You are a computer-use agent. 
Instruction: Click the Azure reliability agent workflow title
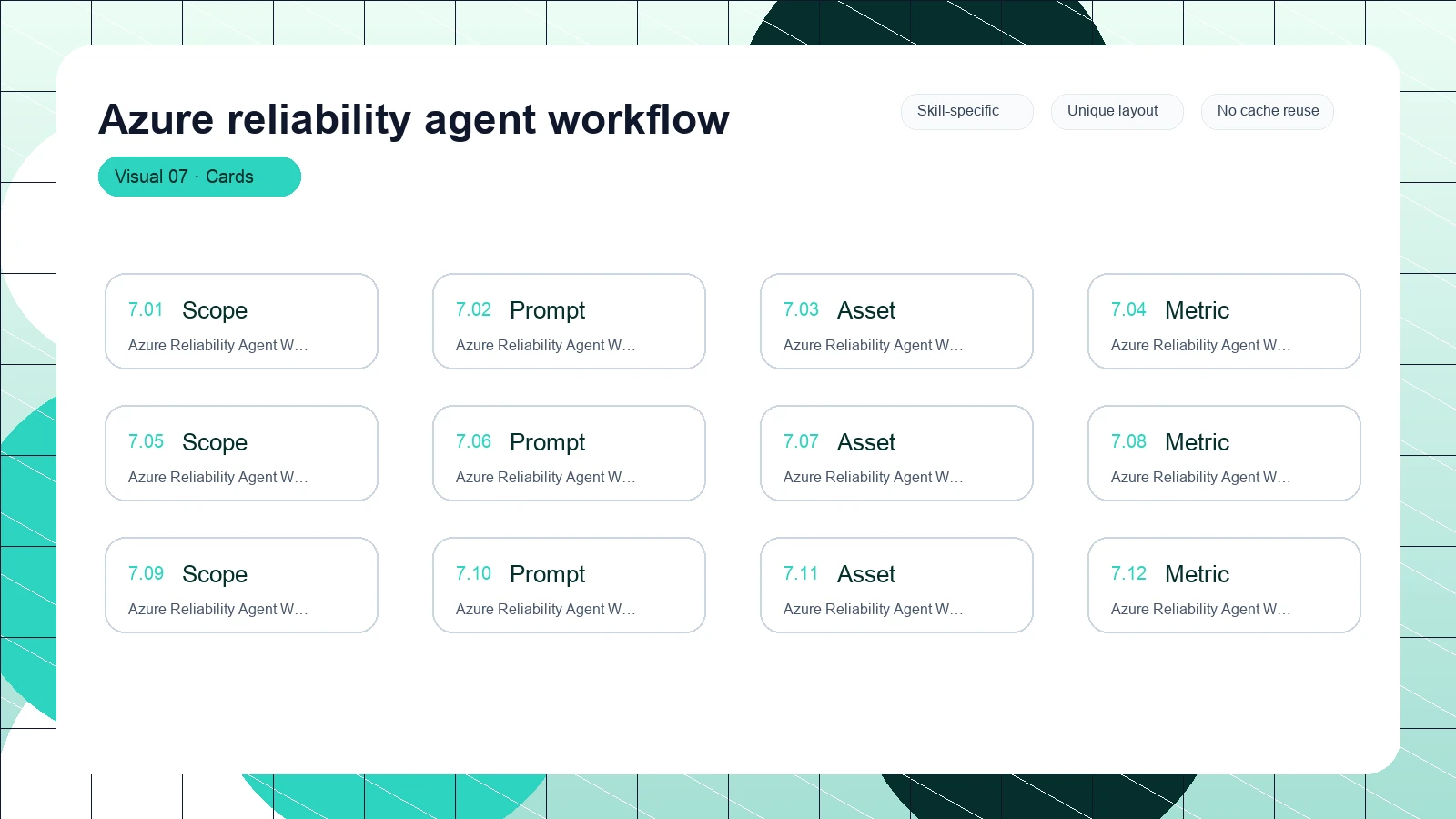click(x=414, y=119)
